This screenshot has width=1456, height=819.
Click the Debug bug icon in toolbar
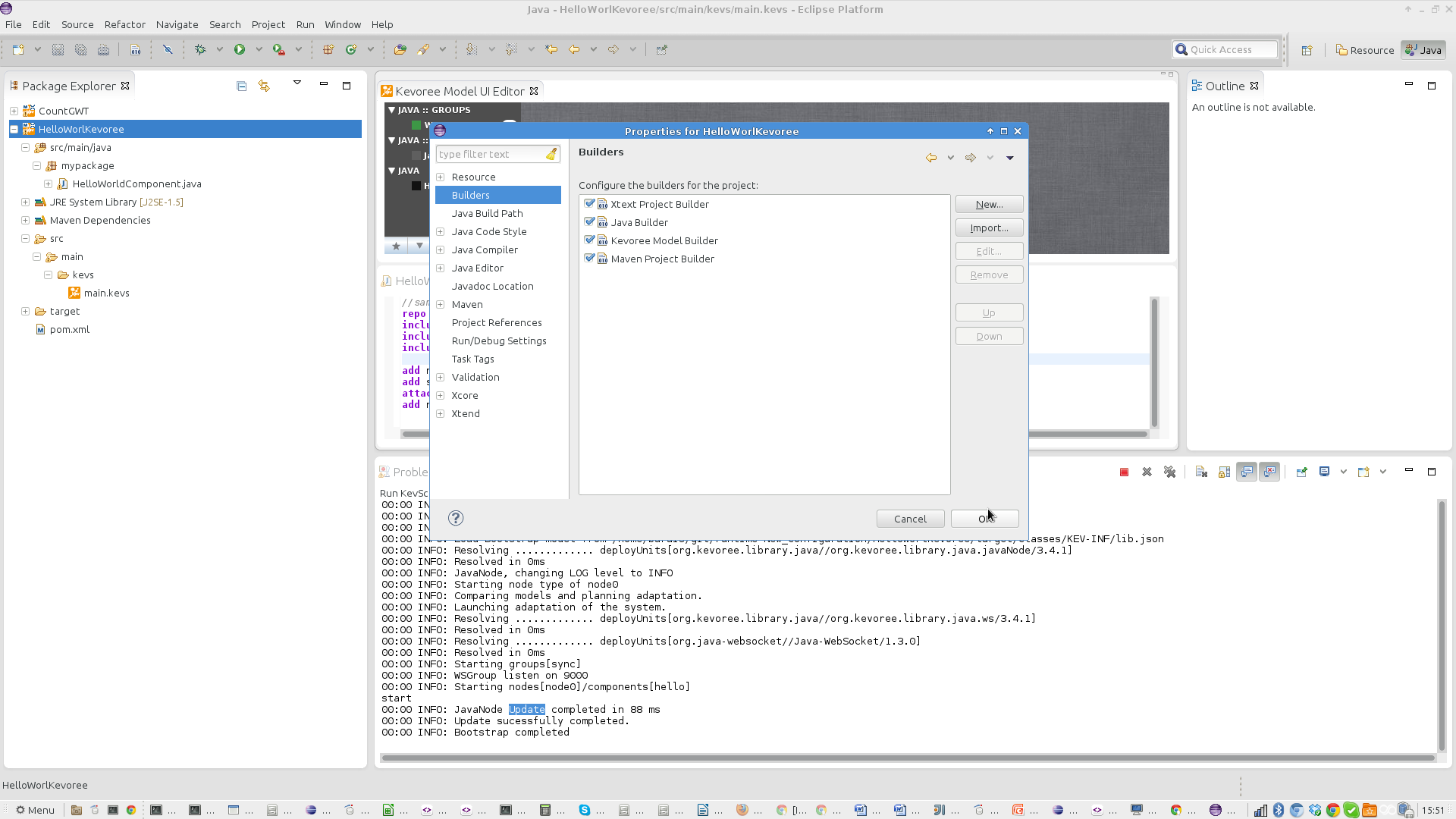[x=200, y=49]
